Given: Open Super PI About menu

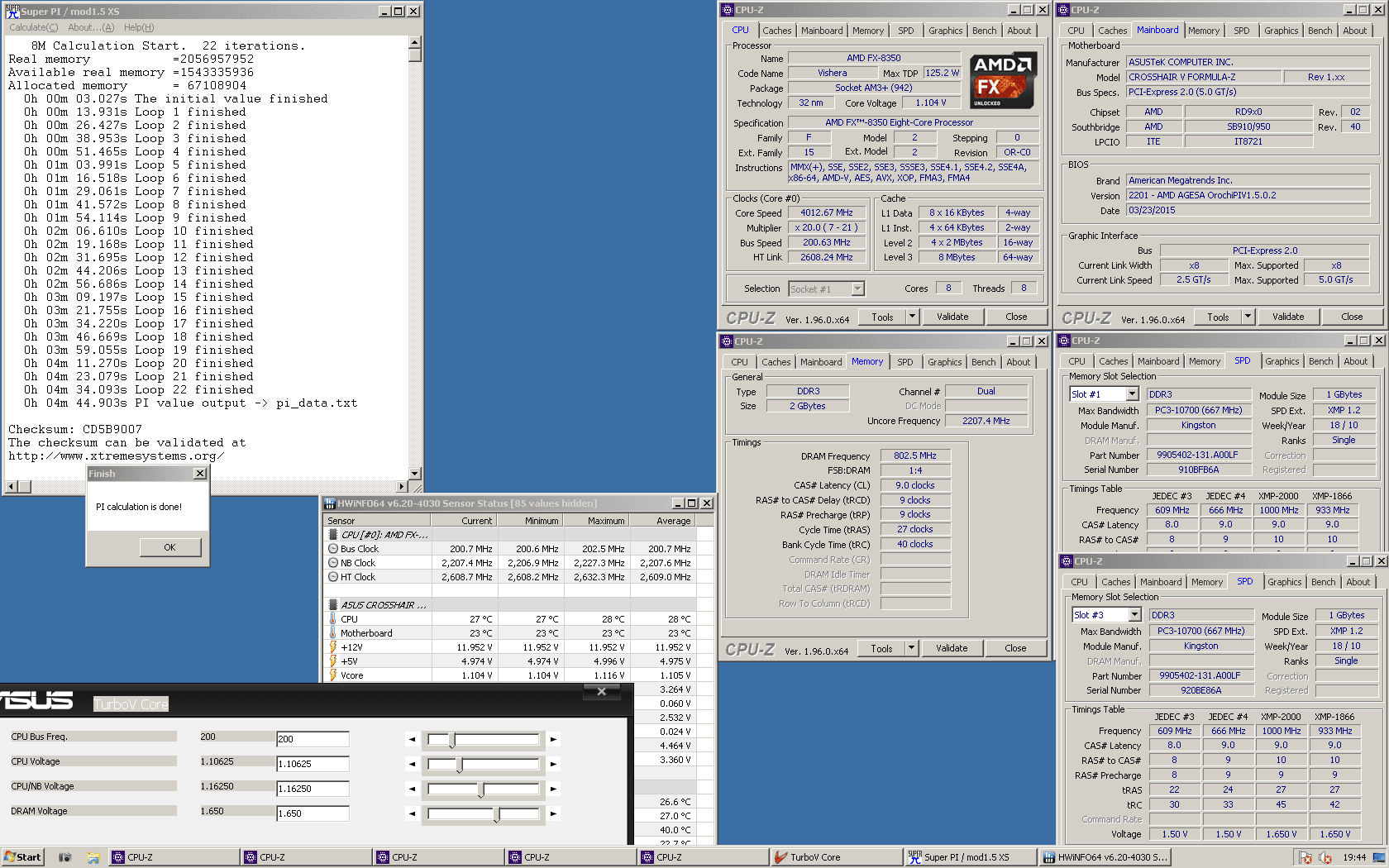Looking at the screenshot, I should [91, 27].
